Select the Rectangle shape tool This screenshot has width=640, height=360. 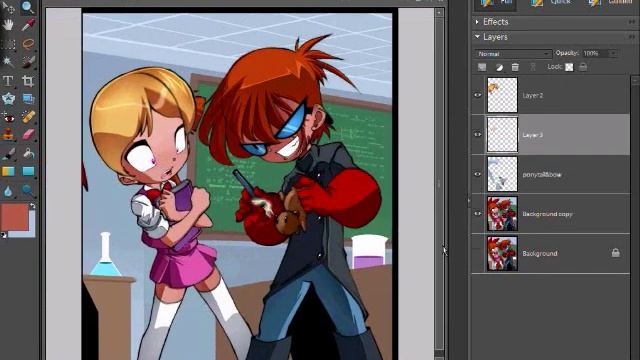coord(28,171)
